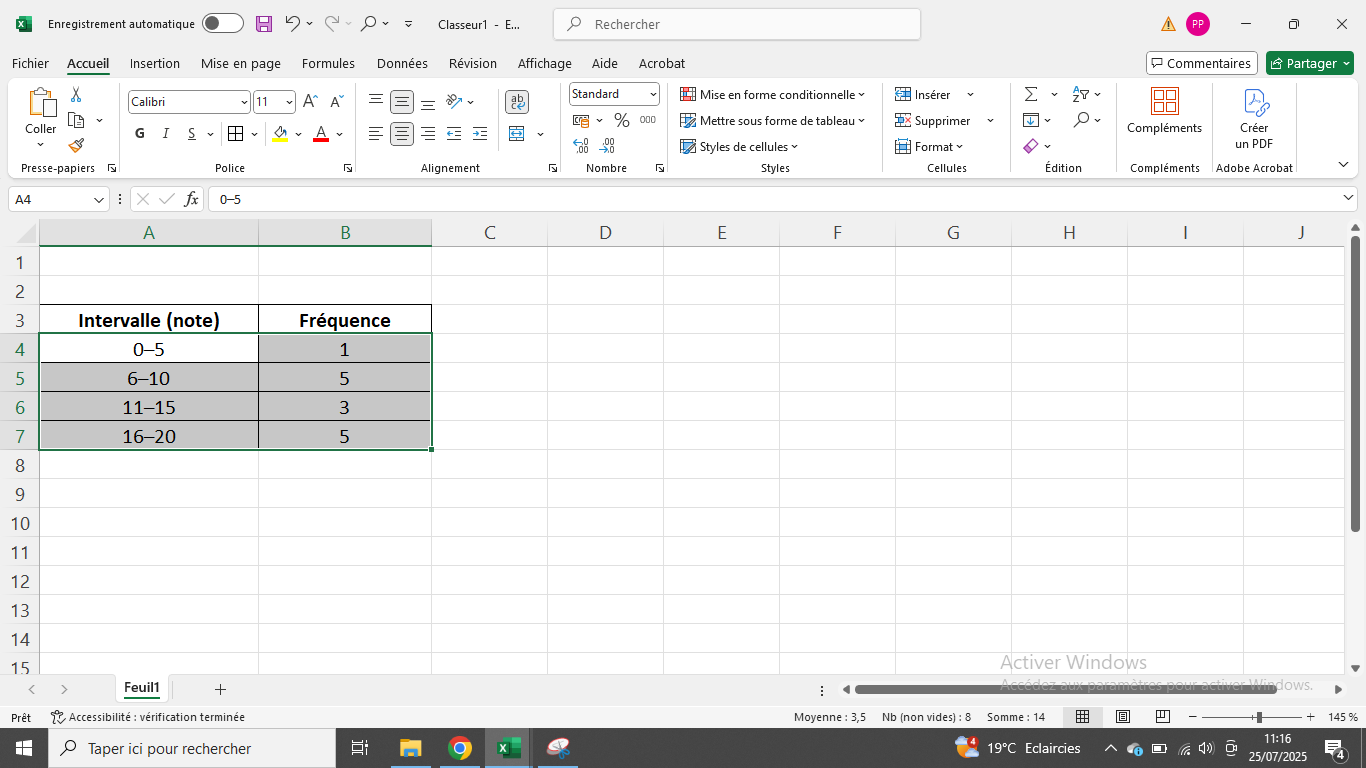
Task: Toggle Italic I formatting
Action: (x=166, y=134)
